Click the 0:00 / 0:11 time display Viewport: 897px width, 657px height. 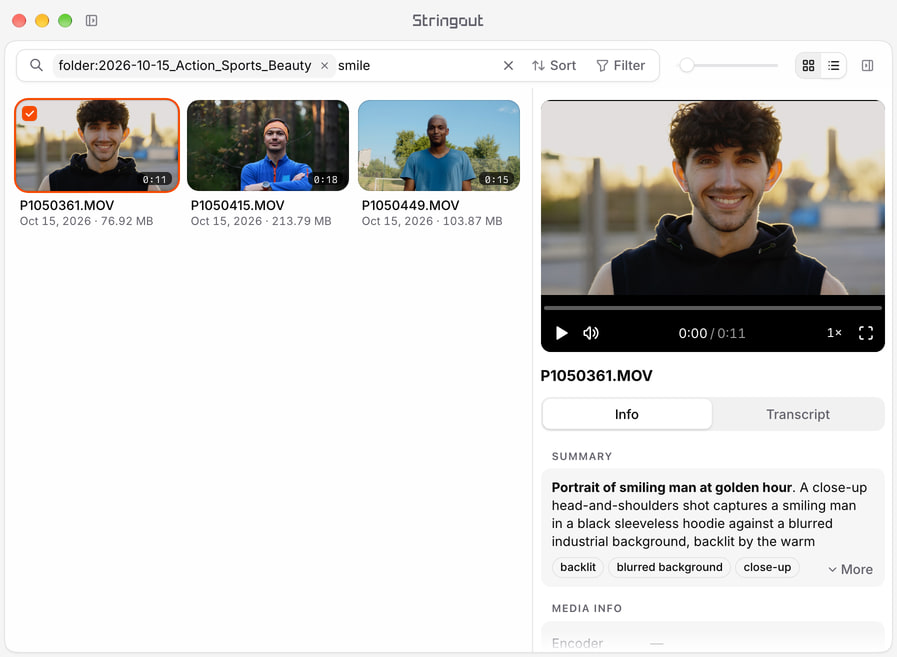click(712, 333)
